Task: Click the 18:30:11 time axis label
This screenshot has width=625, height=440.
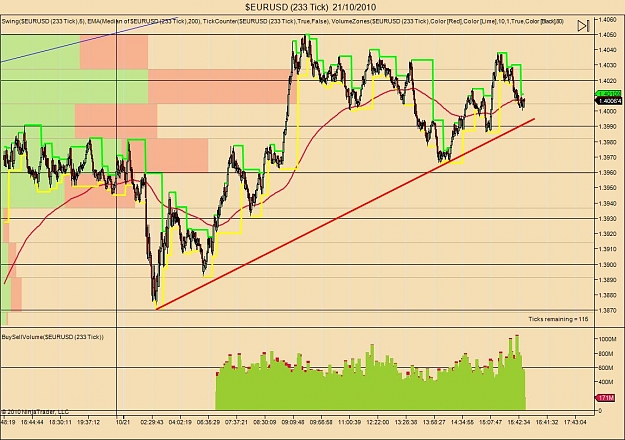Action: (x=61, y=422)
